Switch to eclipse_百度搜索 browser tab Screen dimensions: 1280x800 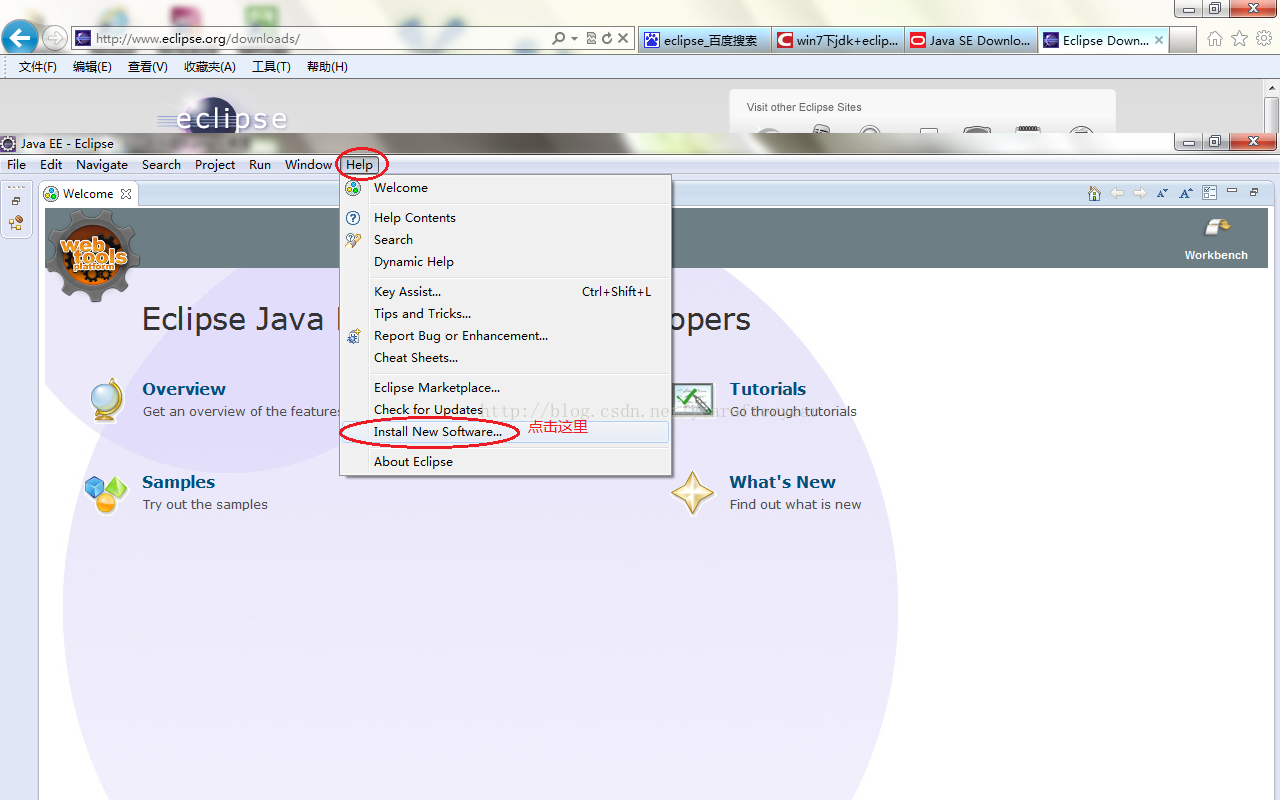click(x=705, y=40)
